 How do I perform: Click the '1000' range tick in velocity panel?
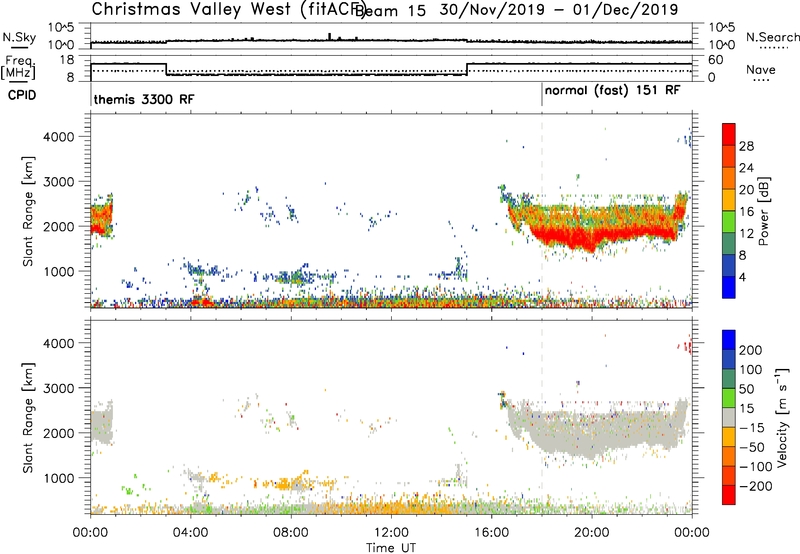pyautogui.click(x=58, y=478)
